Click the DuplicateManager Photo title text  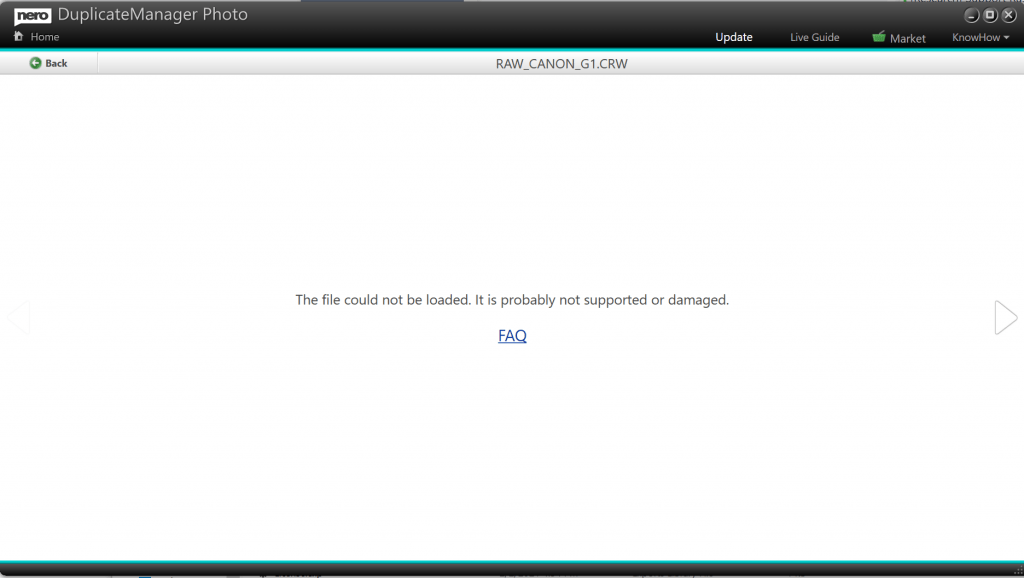point(152,15)
